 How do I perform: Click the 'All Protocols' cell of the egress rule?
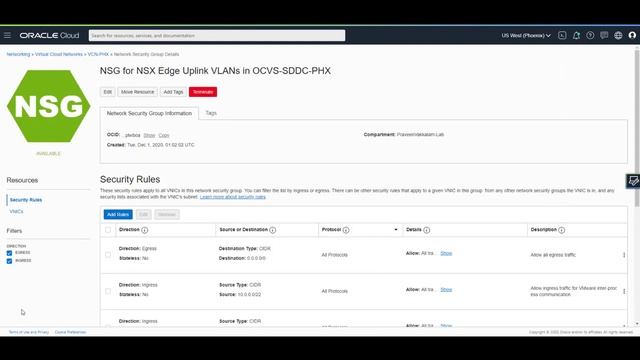pyautogui.click(x=334, y=255)
